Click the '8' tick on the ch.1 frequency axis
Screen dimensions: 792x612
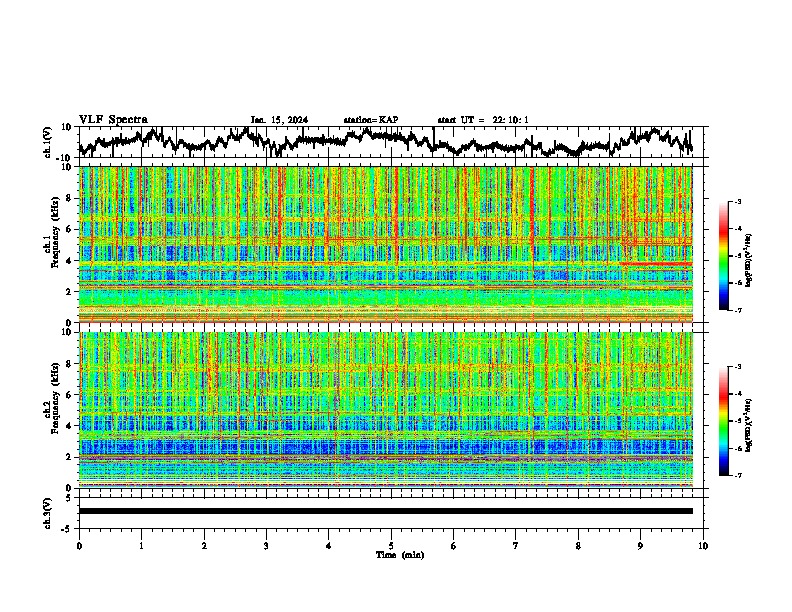(68, 198)
